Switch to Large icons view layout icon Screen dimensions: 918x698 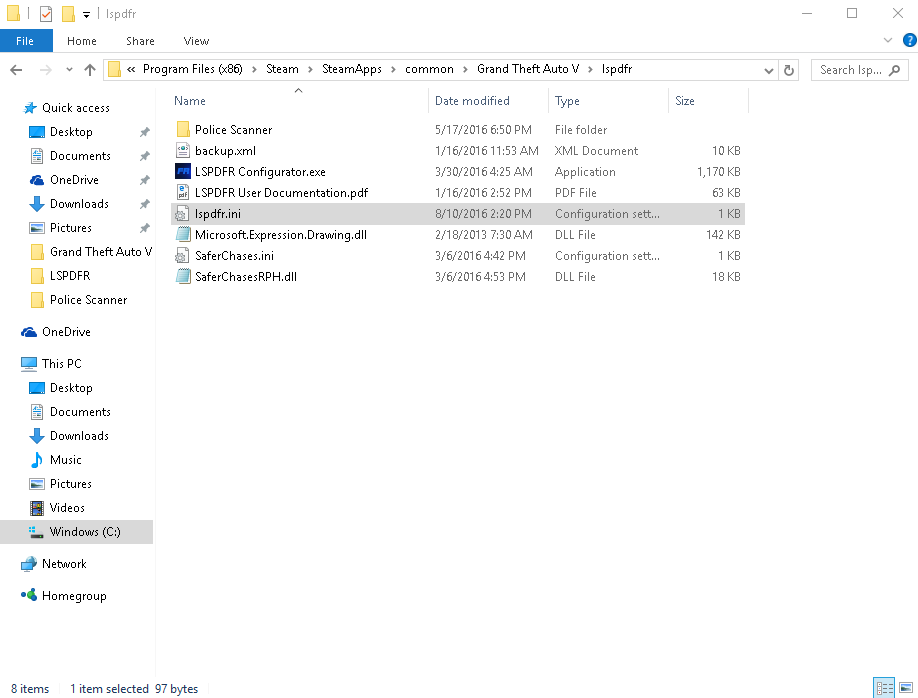[x=906, y=687]
